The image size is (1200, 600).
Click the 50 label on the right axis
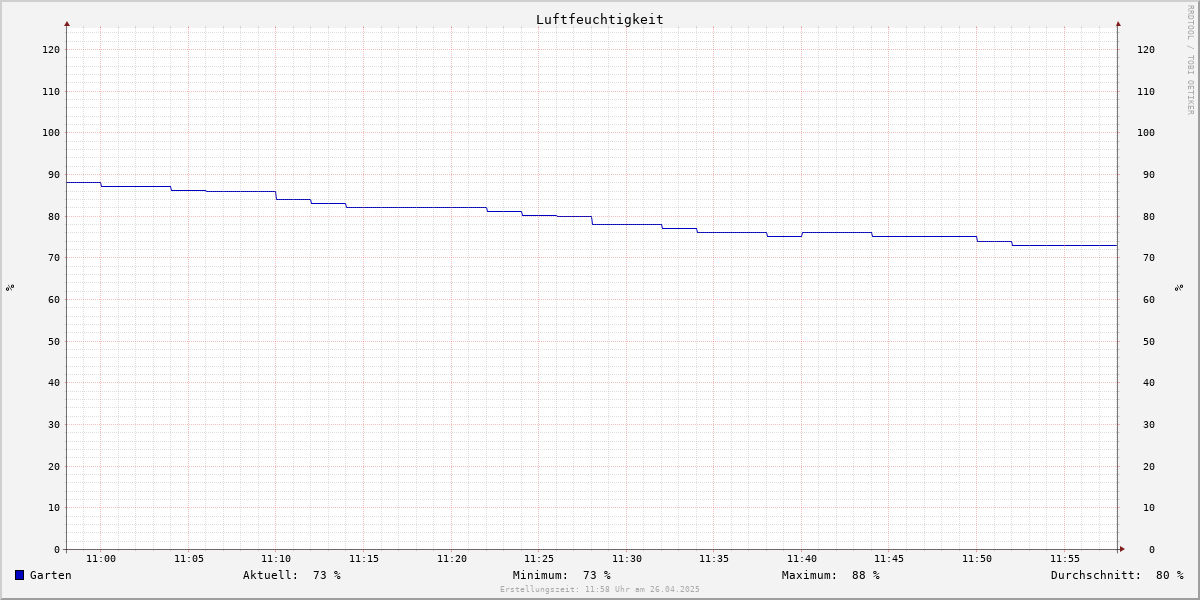[x=1149, y=342]
